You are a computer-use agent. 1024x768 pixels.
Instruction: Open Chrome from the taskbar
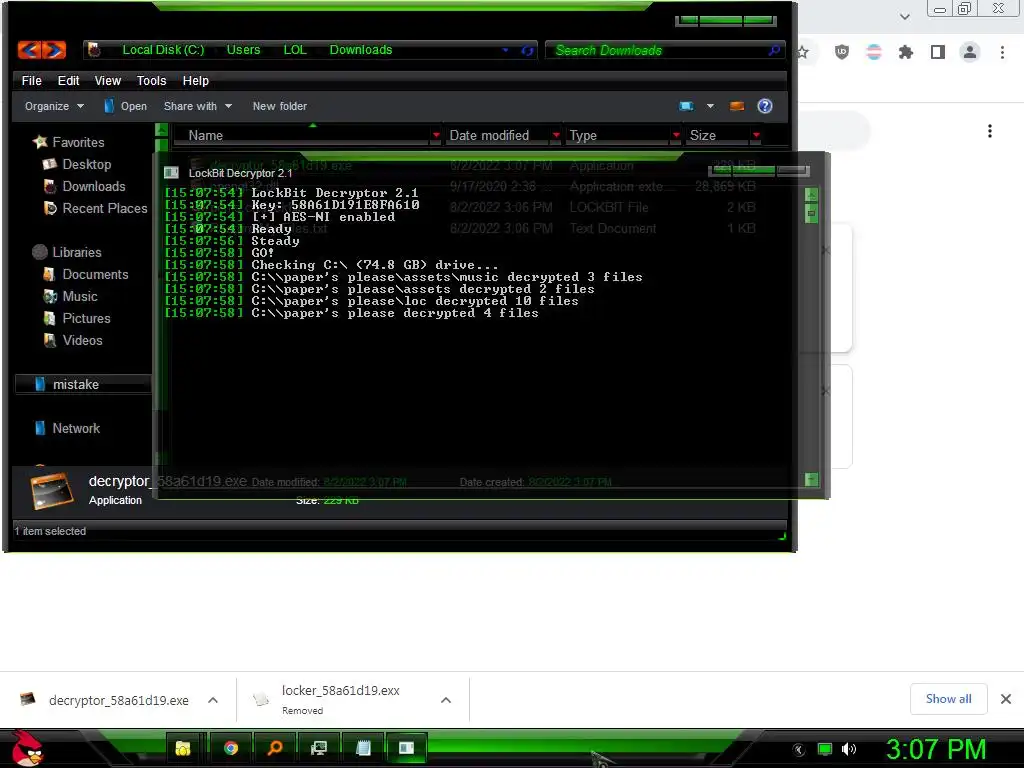tap(231, 748)
